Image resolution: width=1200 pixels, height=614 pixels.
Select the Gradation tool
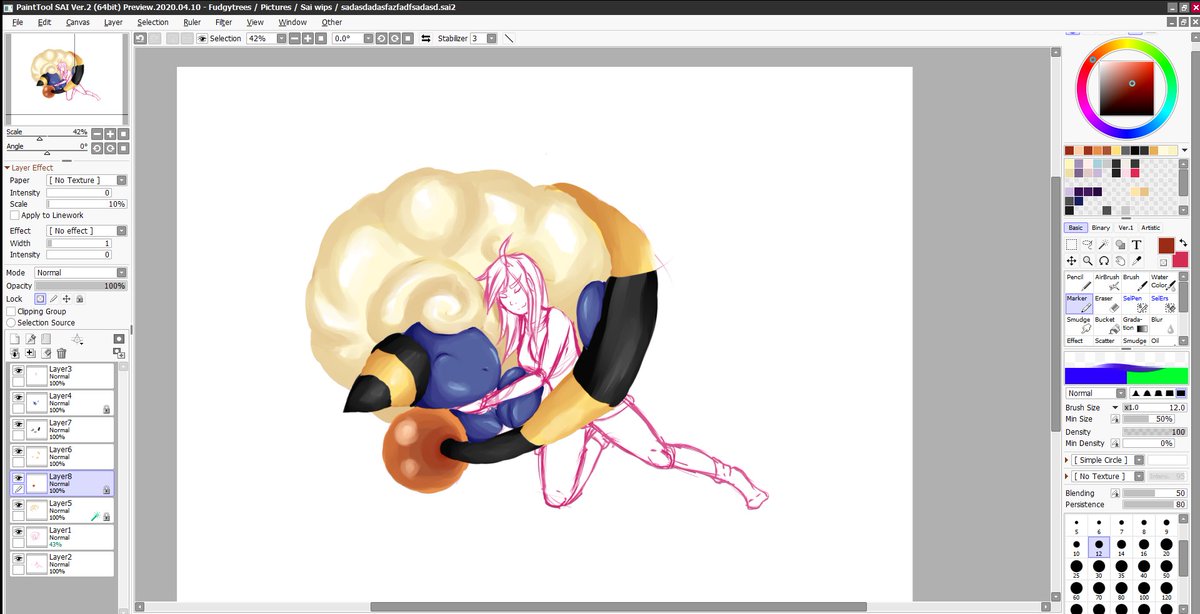pyautogui.click(x=1134, y=325)
